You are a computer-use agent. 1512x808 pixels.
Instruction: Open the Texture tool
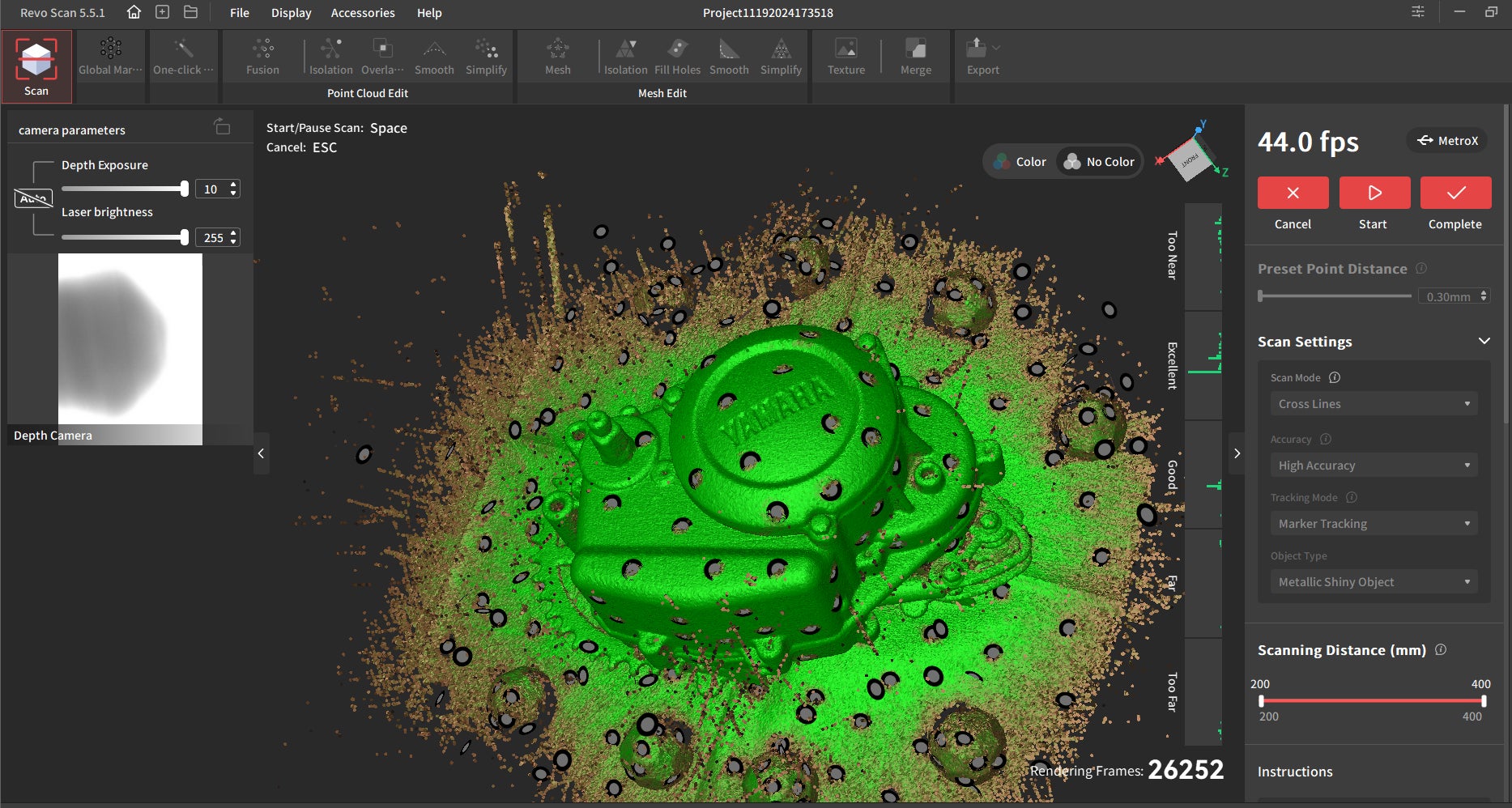pos(845,56)
